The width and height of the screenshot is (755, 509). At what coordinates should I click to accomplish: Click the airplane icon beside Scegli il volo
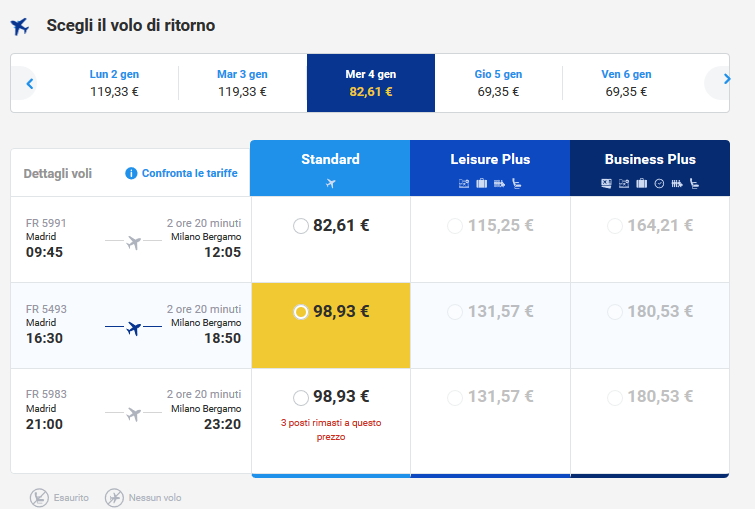(20, 27)
